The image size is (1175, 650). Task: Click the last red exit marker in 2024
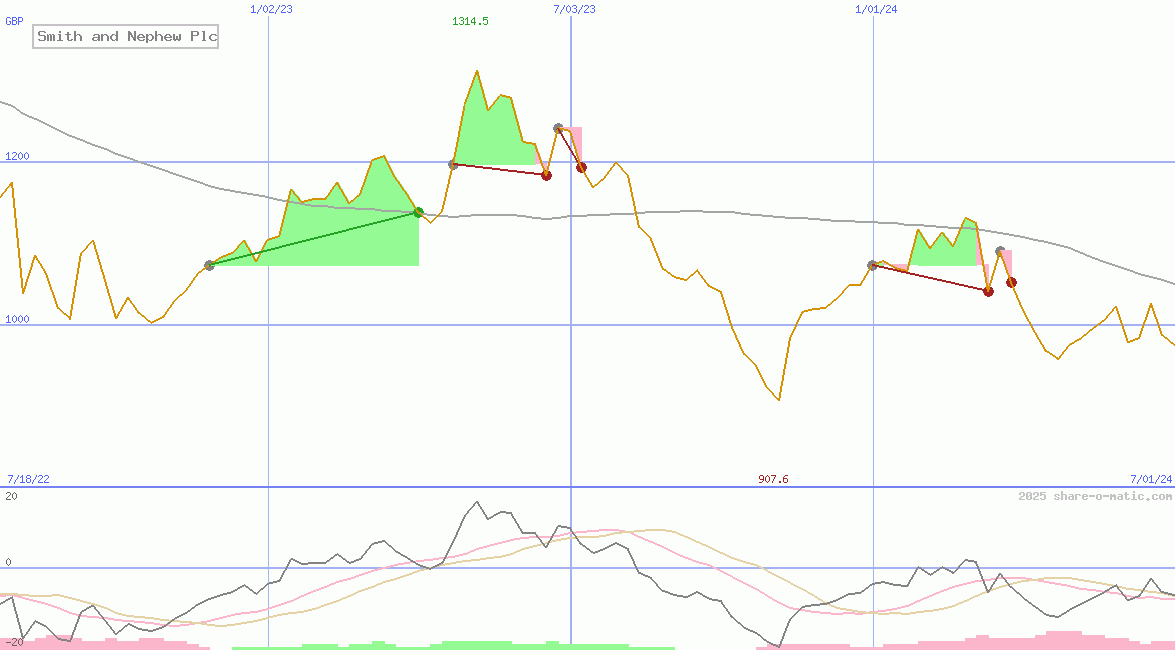(1012, 283)
